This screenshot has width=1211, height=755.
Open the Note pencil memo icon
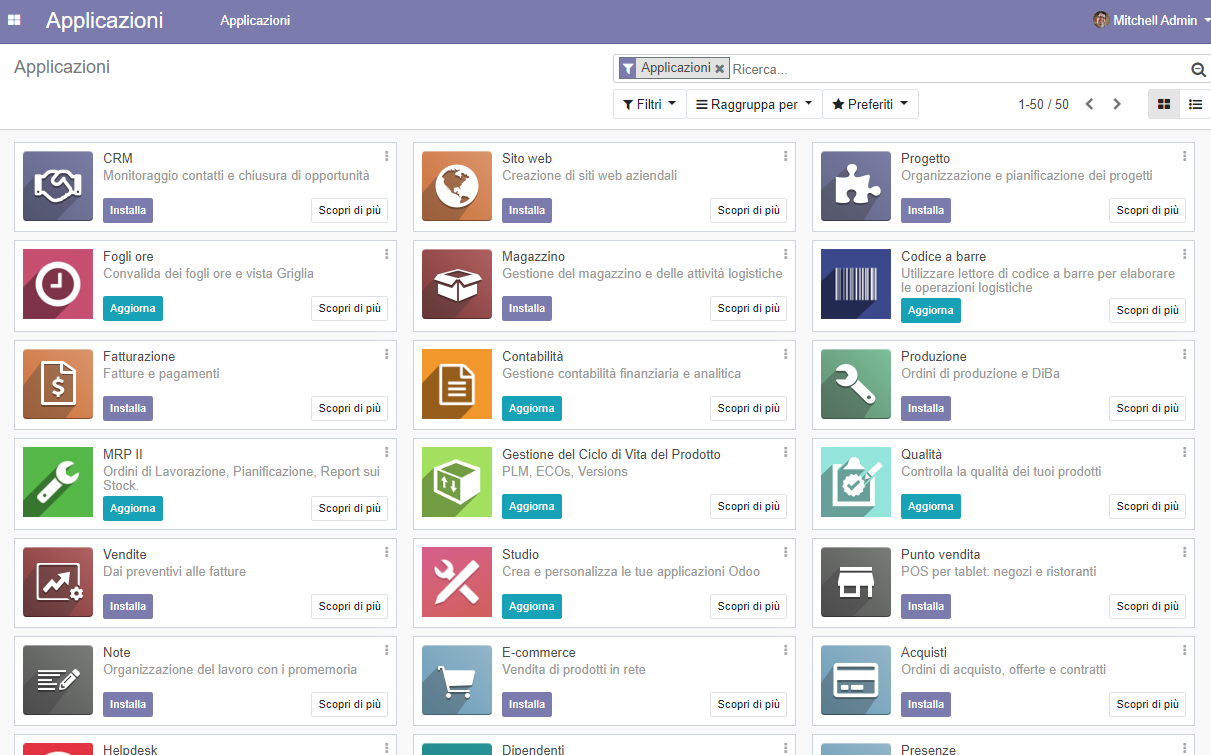coord(57,680)
